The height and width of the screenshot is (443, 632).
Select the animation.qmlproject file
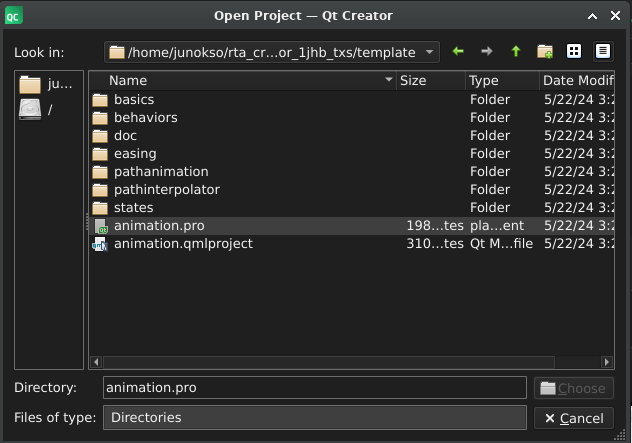(183, 243)
